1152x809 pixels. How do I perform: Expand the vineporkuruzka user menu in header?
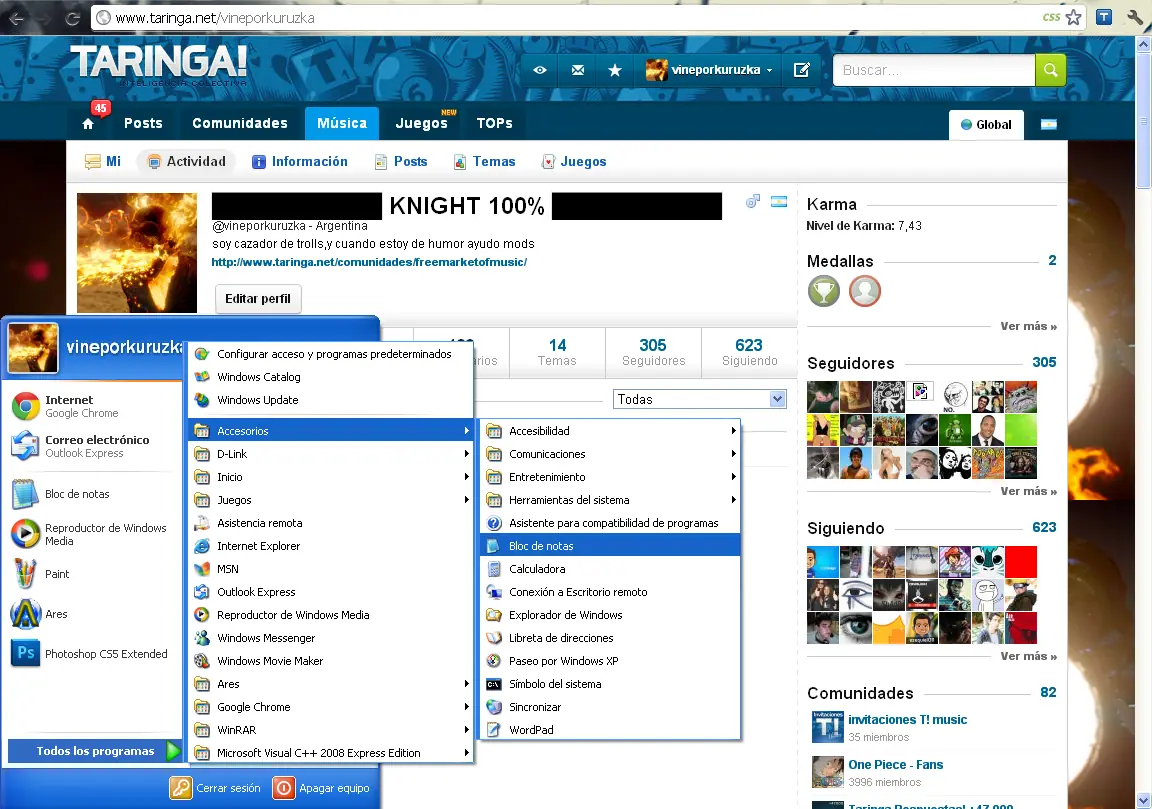point(709,70)
